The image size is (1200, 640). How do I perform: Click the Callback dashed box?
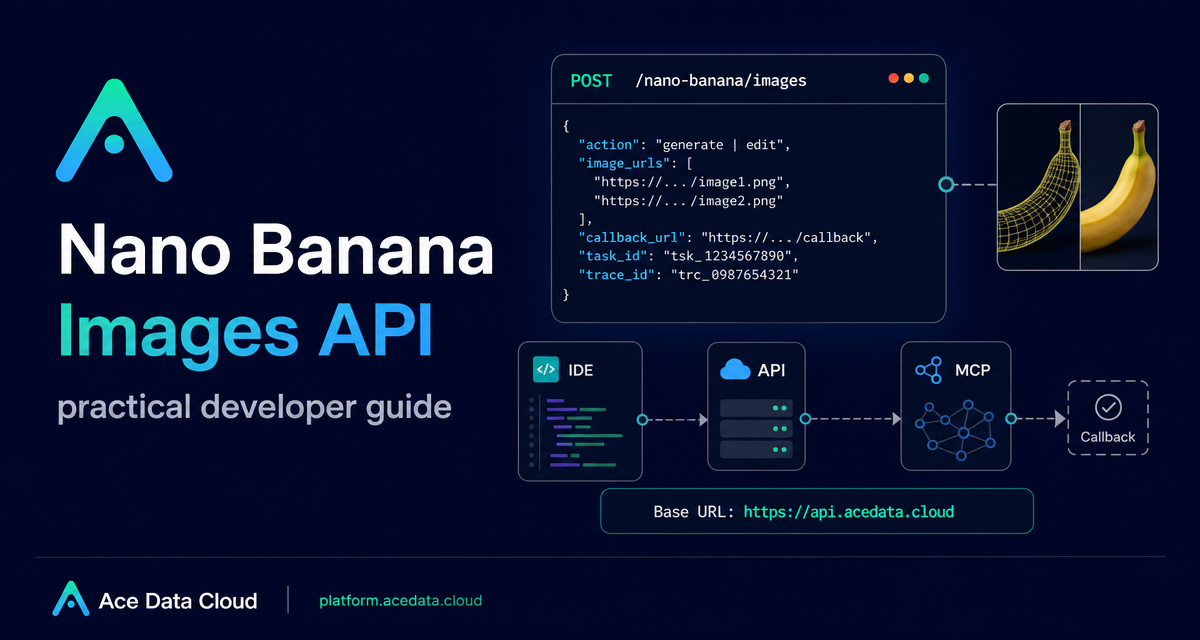coord(1108,418)
